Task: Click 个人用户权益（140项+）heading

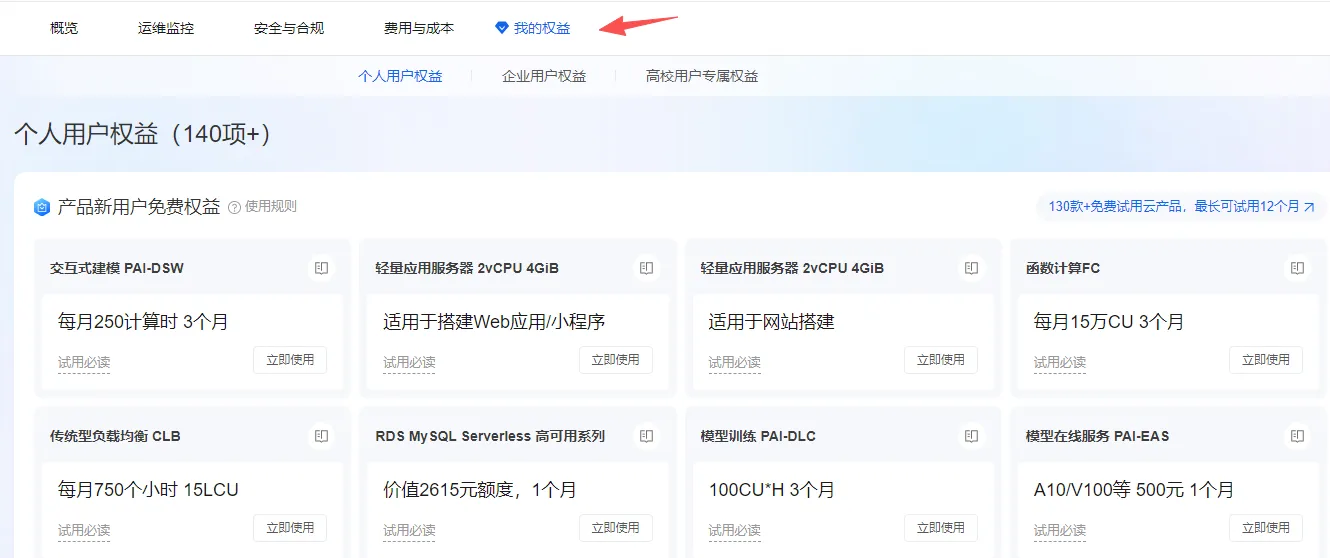Action: (x=143, y=134)
